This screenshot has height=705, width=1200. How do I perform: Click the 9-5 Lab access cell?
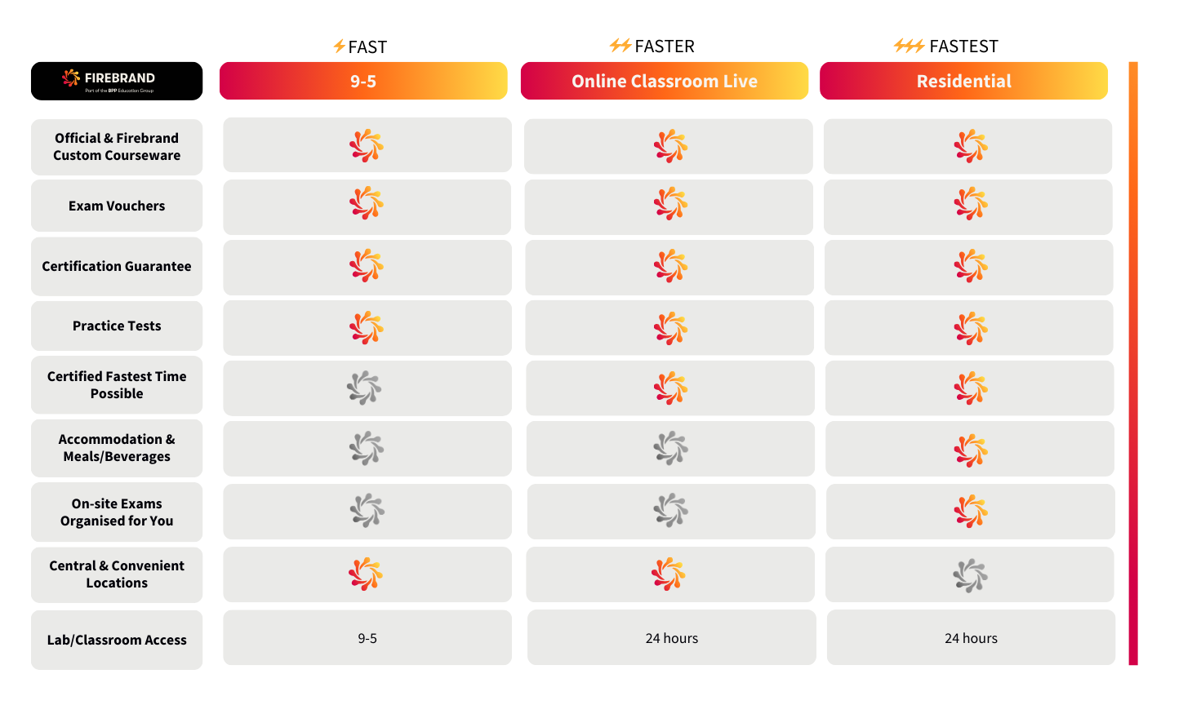tap(367, 638)
